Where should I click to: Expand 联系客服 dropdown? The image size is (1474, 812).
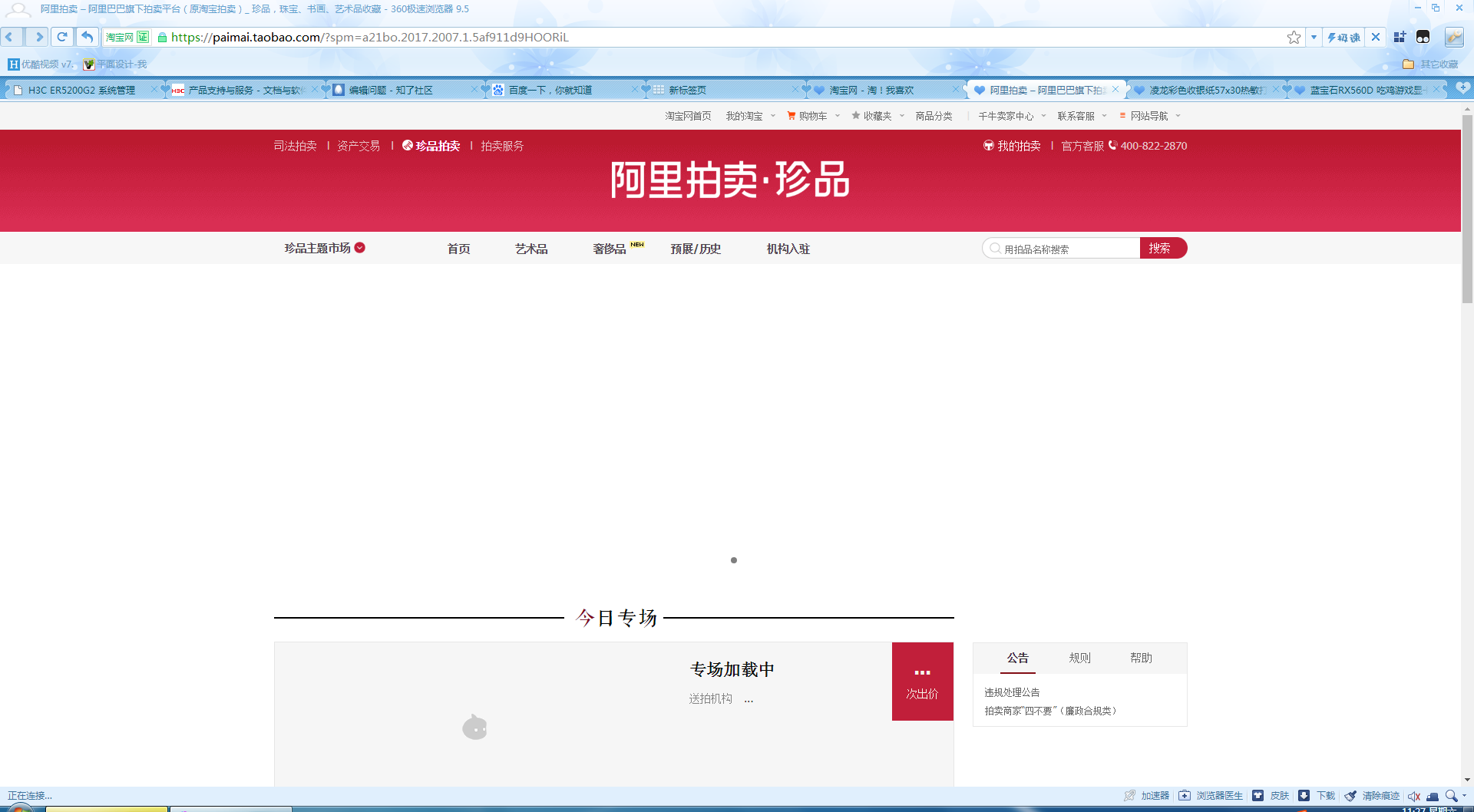click(1105, 116)
